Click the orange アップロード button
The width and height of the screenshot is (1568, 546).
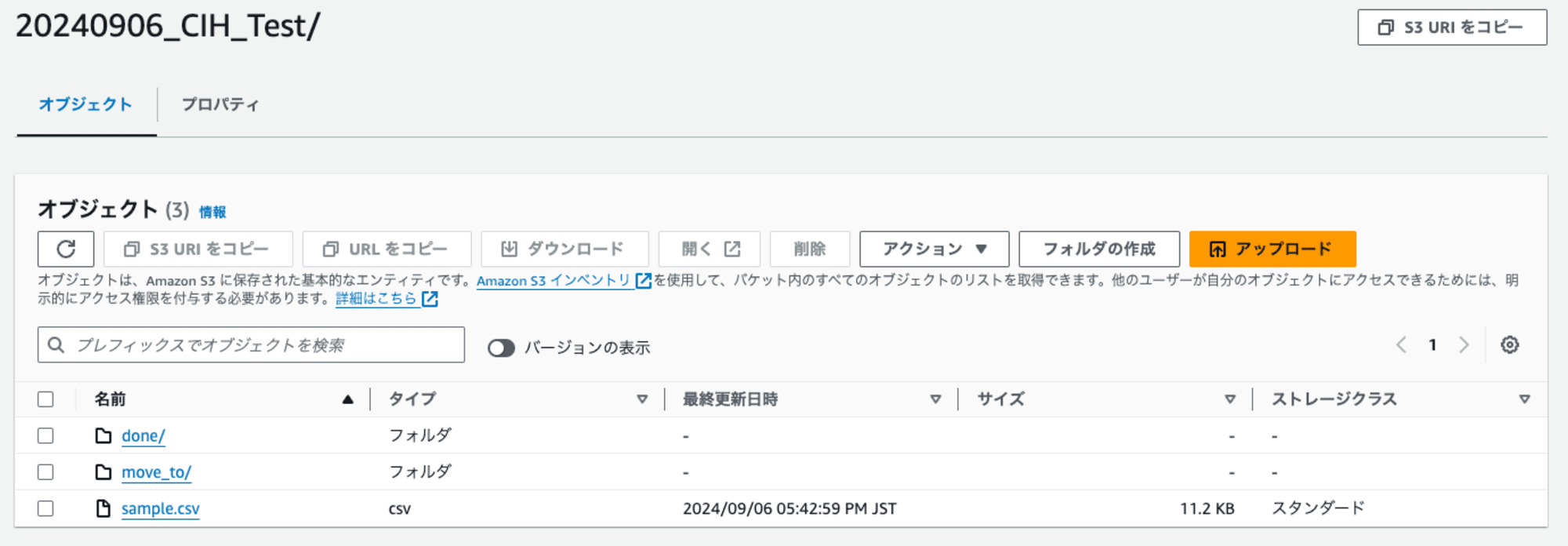pos(1272,249)
